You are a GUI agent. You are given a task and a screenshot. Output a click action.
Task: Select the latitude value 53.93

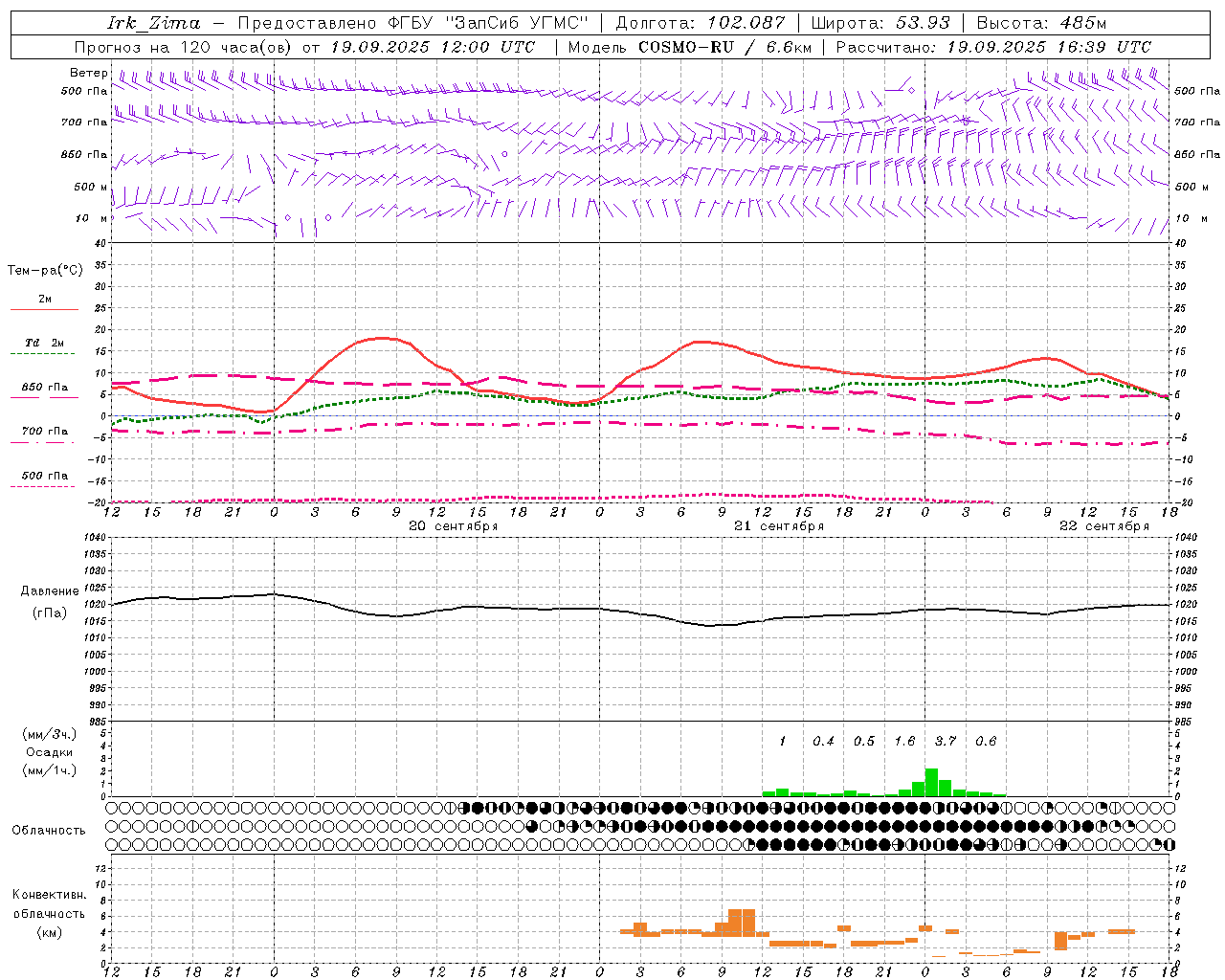[x=923, y=23]
